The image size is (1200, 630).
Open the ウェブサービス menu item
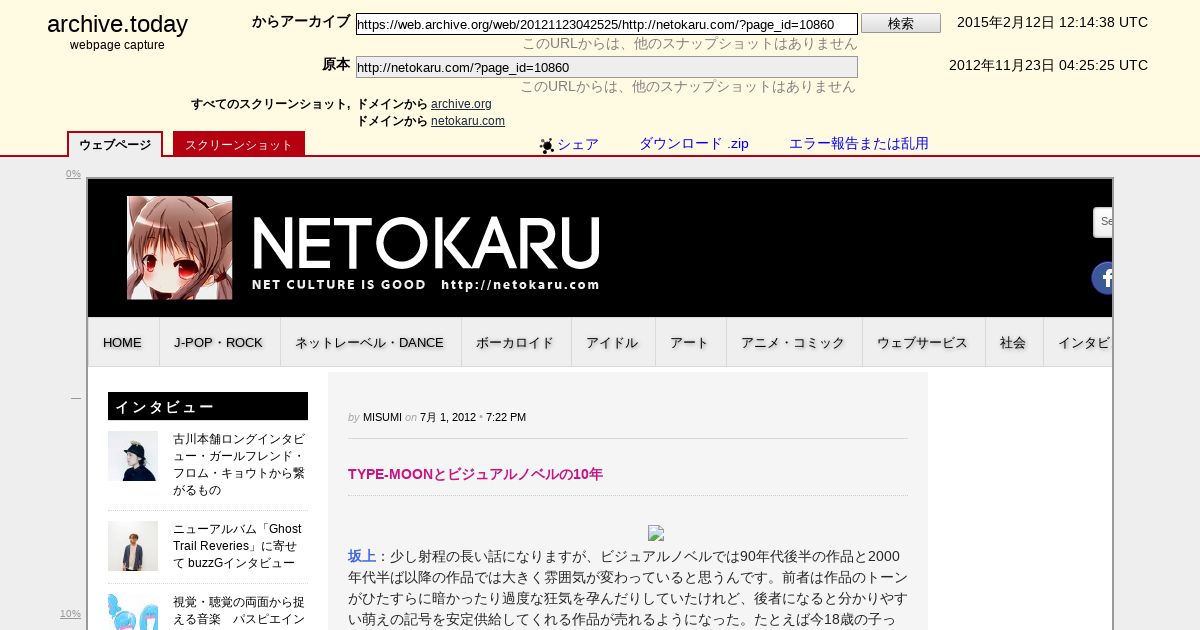(x=922, y=342)
